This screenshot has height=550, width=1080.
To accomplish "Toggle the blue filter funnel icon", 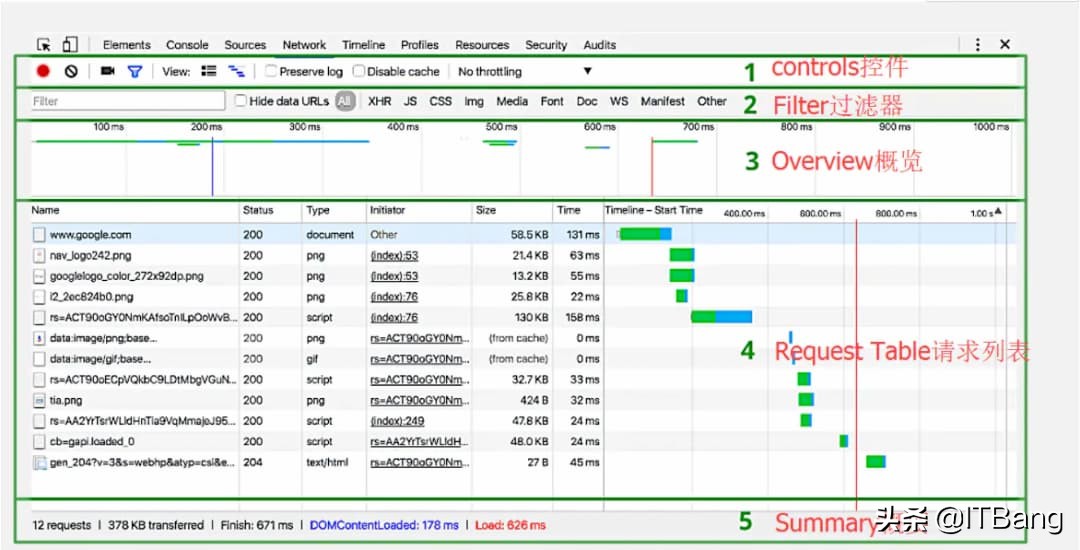I will click(135, 72).
